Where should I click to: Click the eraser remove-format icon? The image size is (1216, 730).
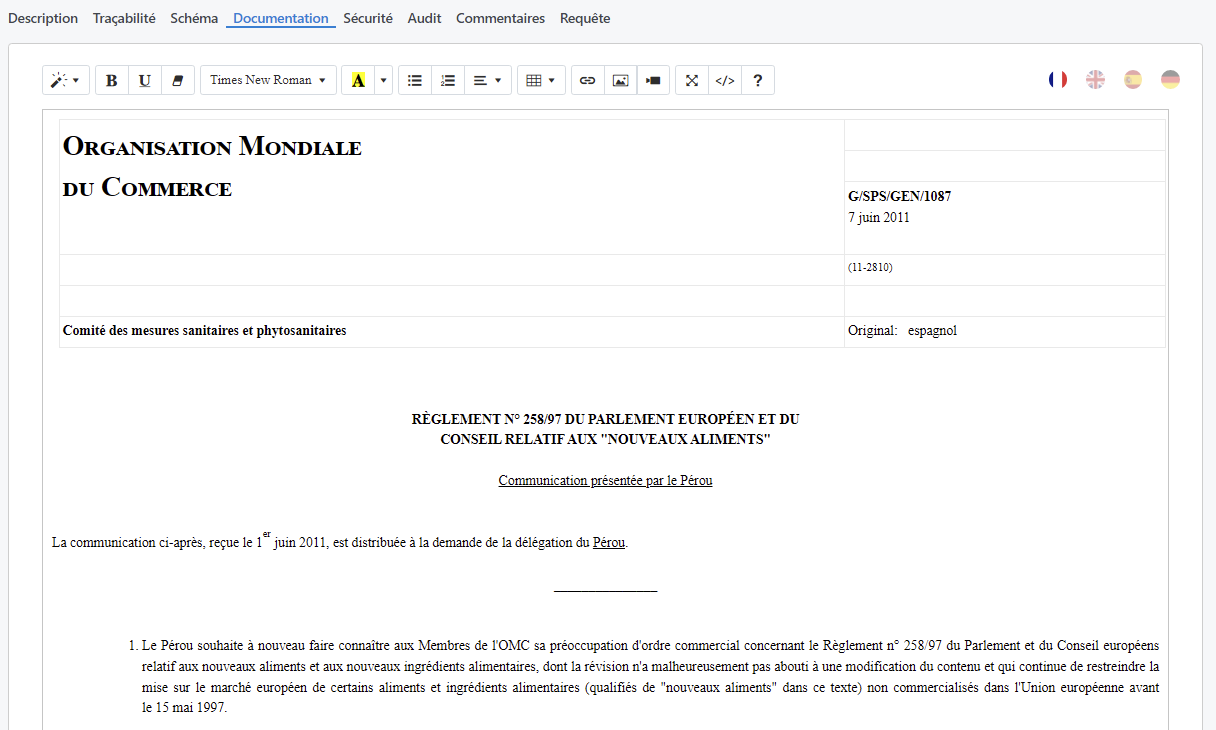click(178, 80)
